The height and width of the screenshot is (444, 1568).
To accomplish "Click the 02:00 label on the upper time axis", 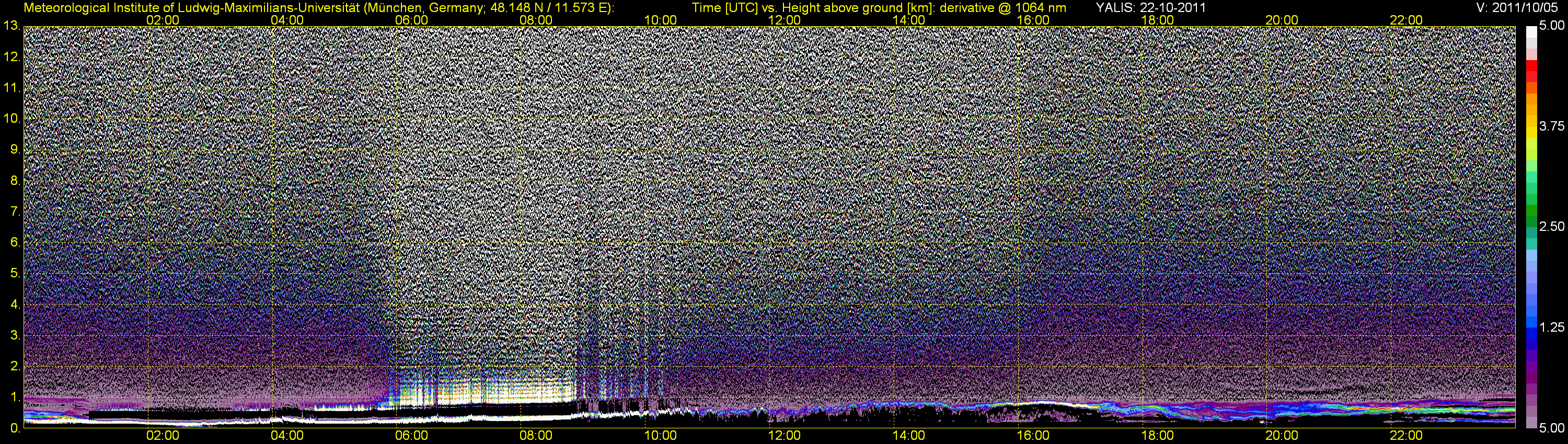I will click(x=163, y=20).
